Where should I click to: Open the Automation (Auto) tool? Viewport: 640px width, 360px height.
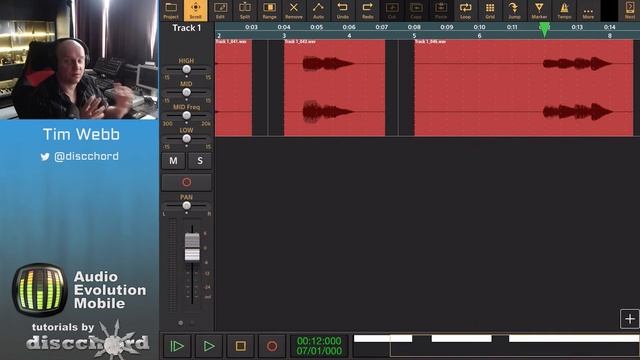[x=318, y=10]
